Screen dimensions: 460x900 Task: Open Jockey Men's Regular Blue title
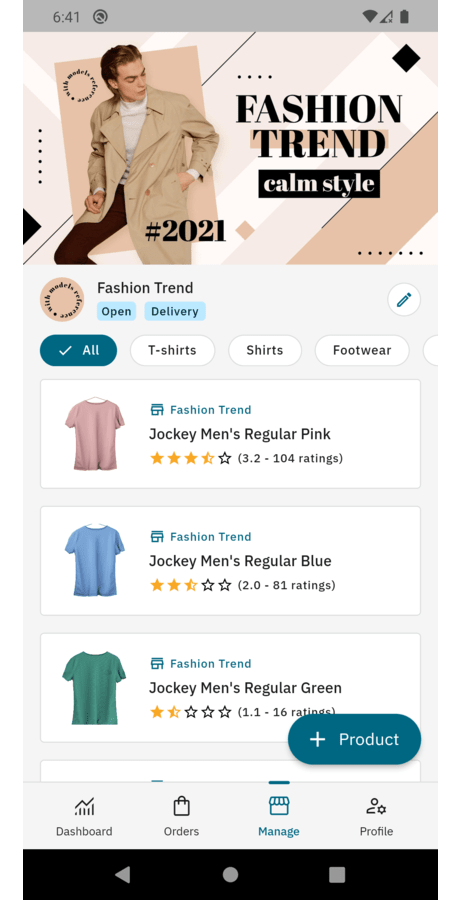(240, 561)
